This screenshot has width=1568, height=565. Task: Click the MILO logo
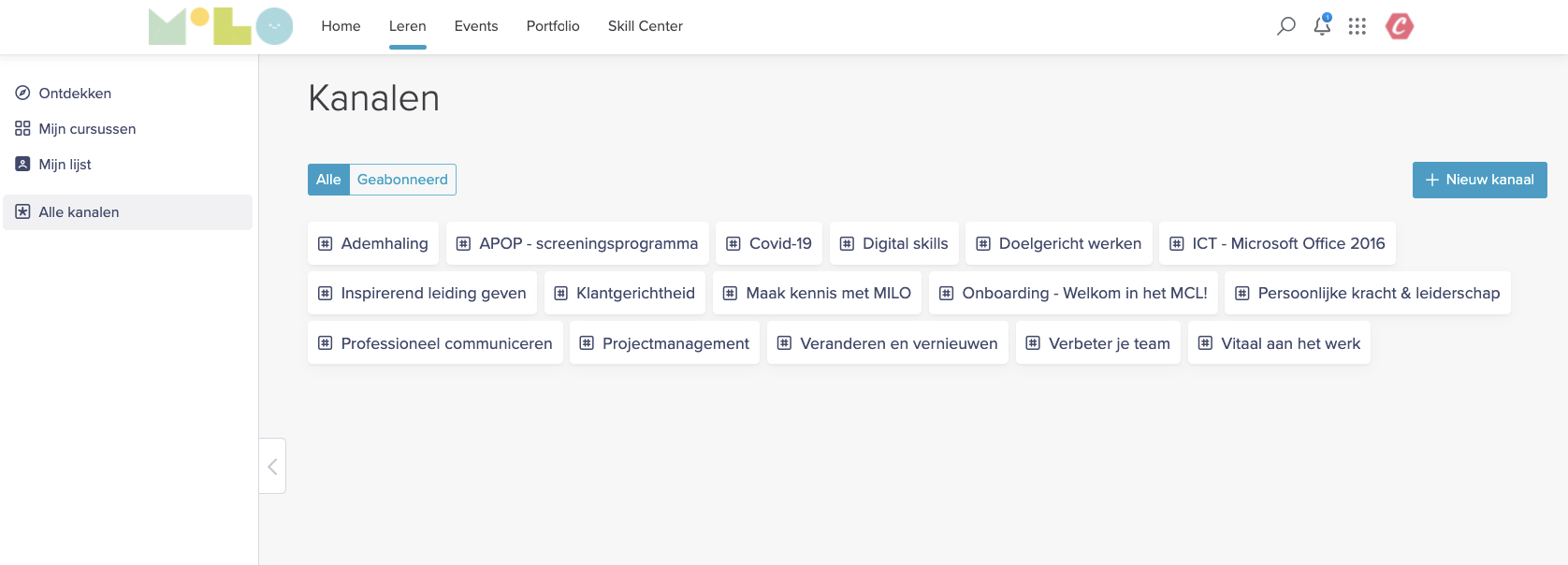click(x=221, y=26)
